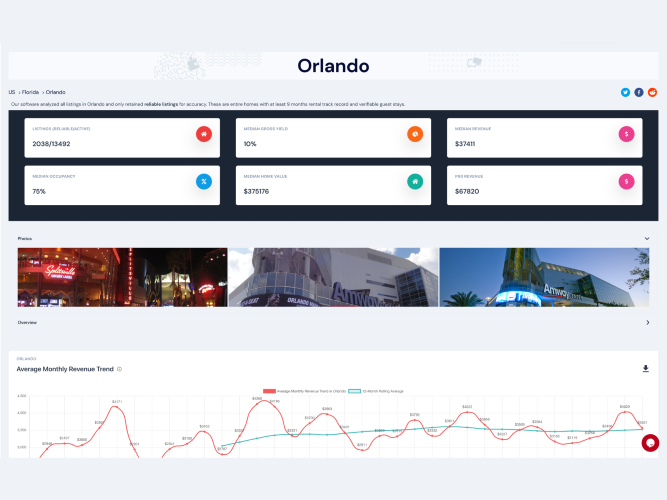The image size is (667, 500).
Task: Click the Orlando page heading
Action: click(x=333, y=66)
